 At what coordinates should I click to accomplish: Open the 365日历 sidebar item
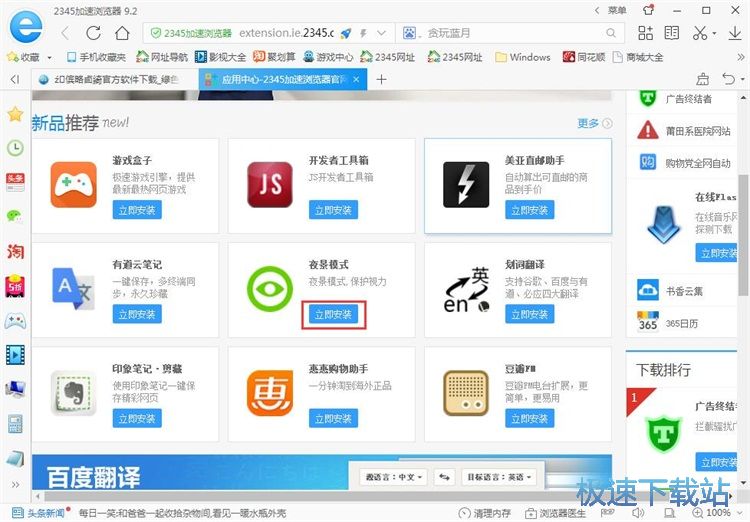[x=681, y=323]
